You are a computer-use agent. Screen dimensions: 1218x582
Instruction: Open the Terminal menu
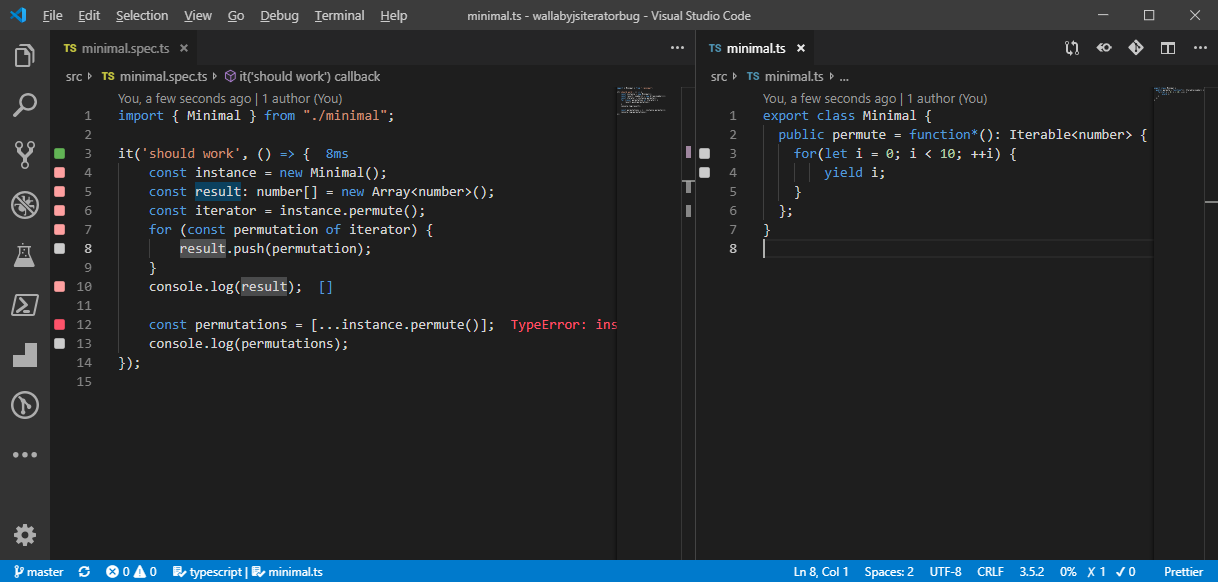pos(337,16)
